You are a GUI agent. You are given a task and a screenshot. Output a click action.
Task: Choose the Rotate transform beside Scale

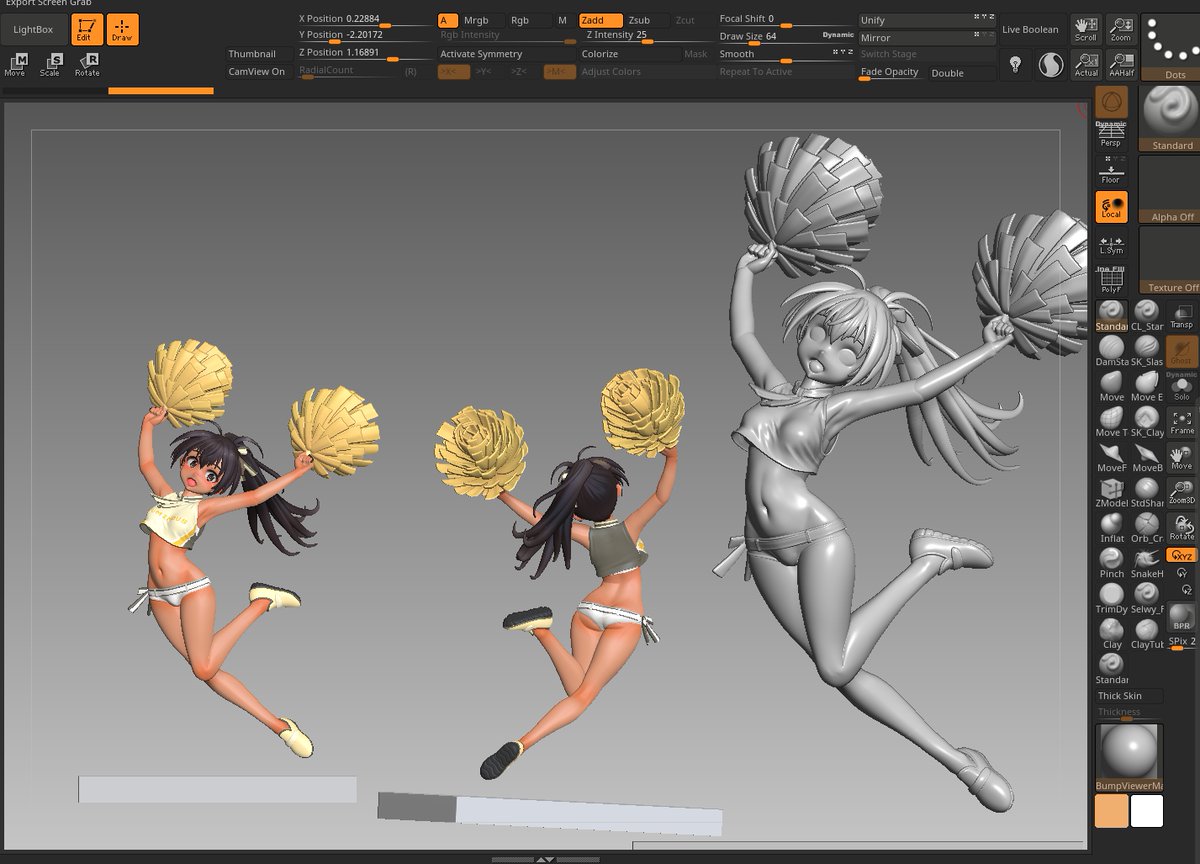pos(87,65)
